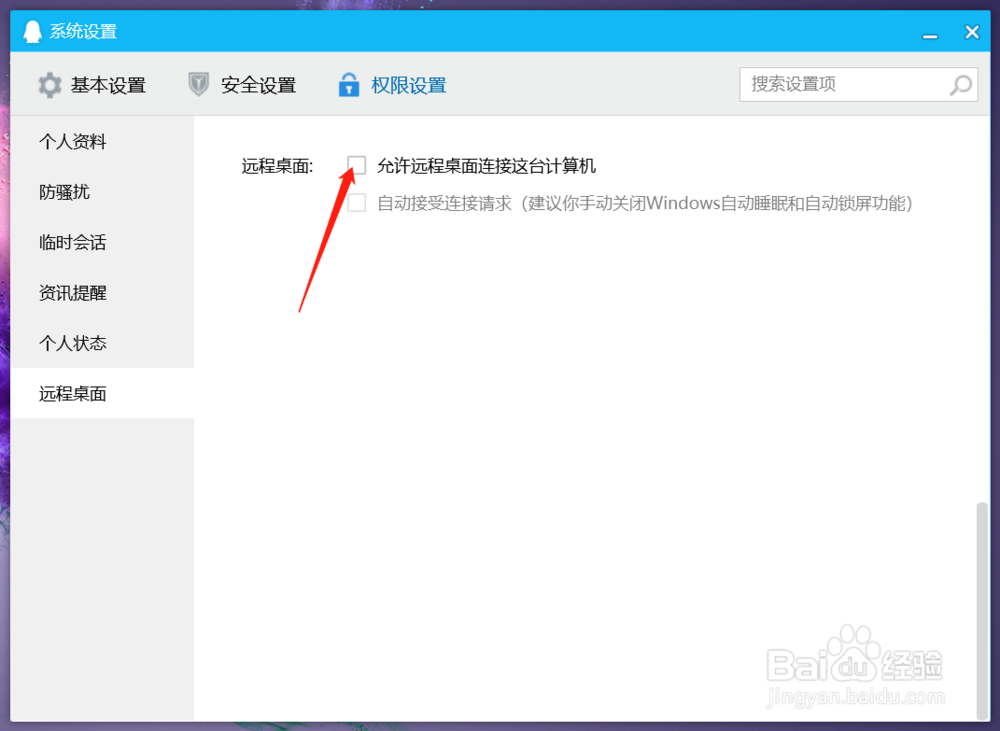Select the lock icon on 权限设置
This screenshot has height=731, width=1000.
coord(348,84)
